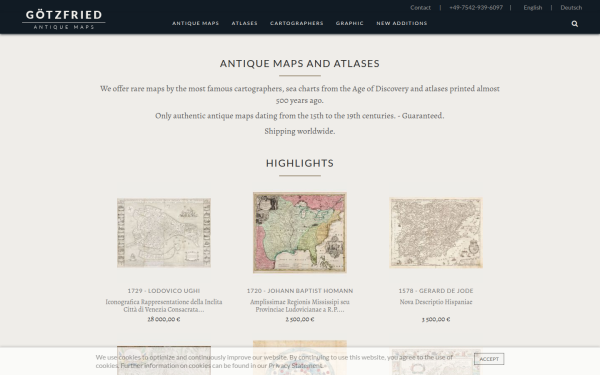Open the Venice map thumbnail by Ughi
600x375 pixels.
coord(164,233)
